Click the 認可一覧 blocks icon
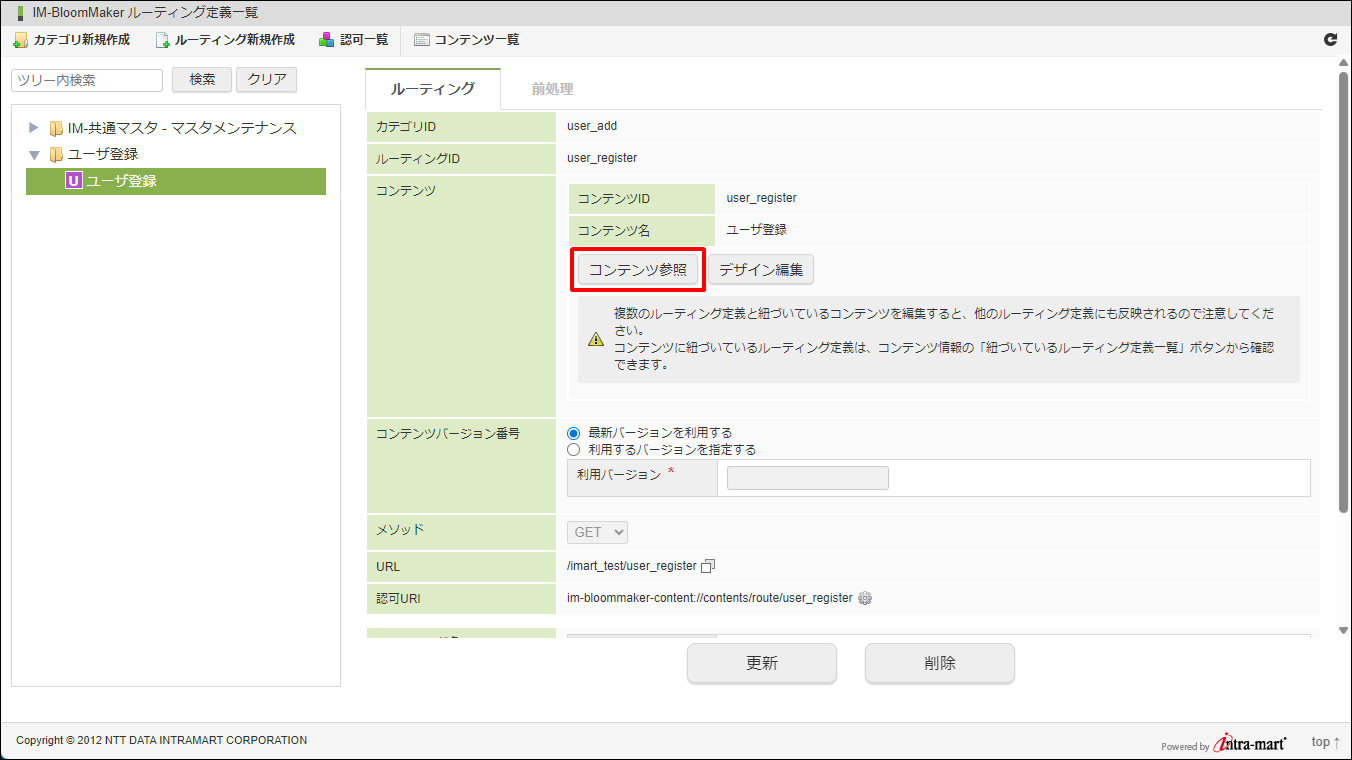Screen dimensions: 1352x760 coord(327,40)
